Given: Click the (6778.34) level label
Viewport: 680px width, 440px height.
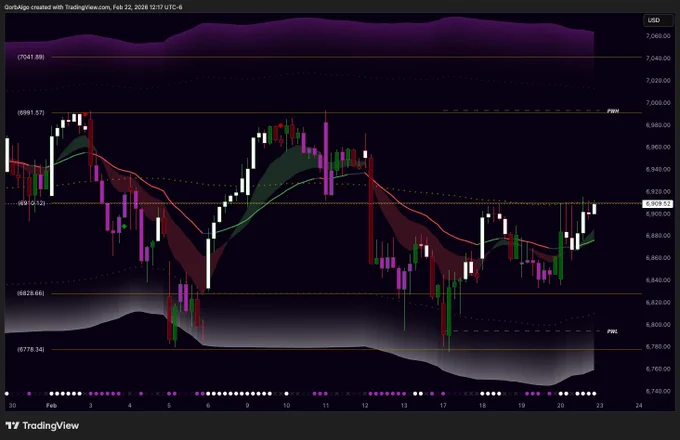Looking at the screenshot, I should coord(31,349).
